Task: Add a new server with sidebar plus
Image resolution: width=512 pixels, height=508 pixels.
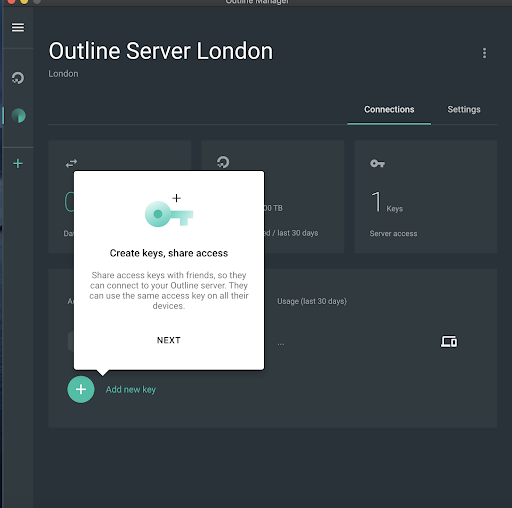Action: click(x=18, y=164)
